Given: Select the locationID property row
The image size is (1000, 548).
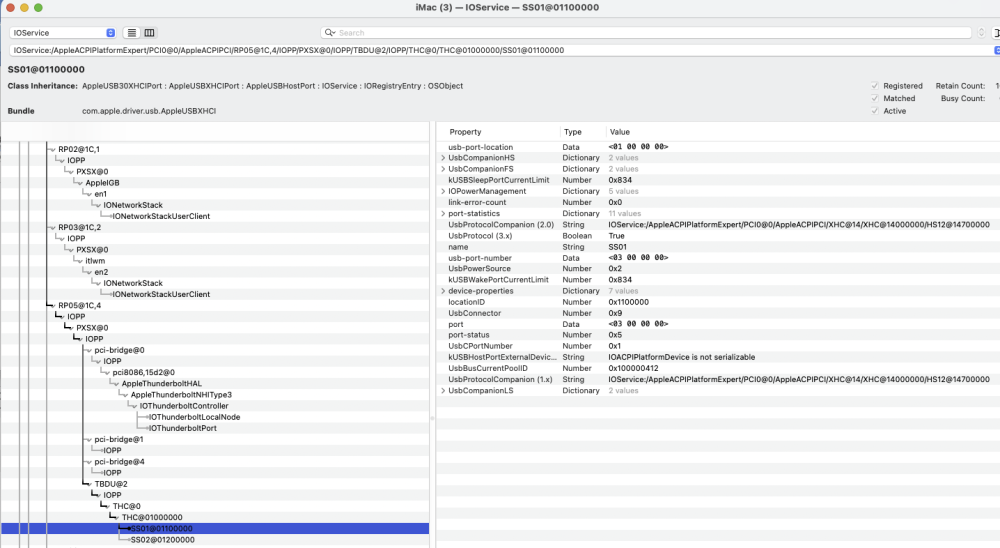Looking at the screenshot, I should tap(718, 302).
